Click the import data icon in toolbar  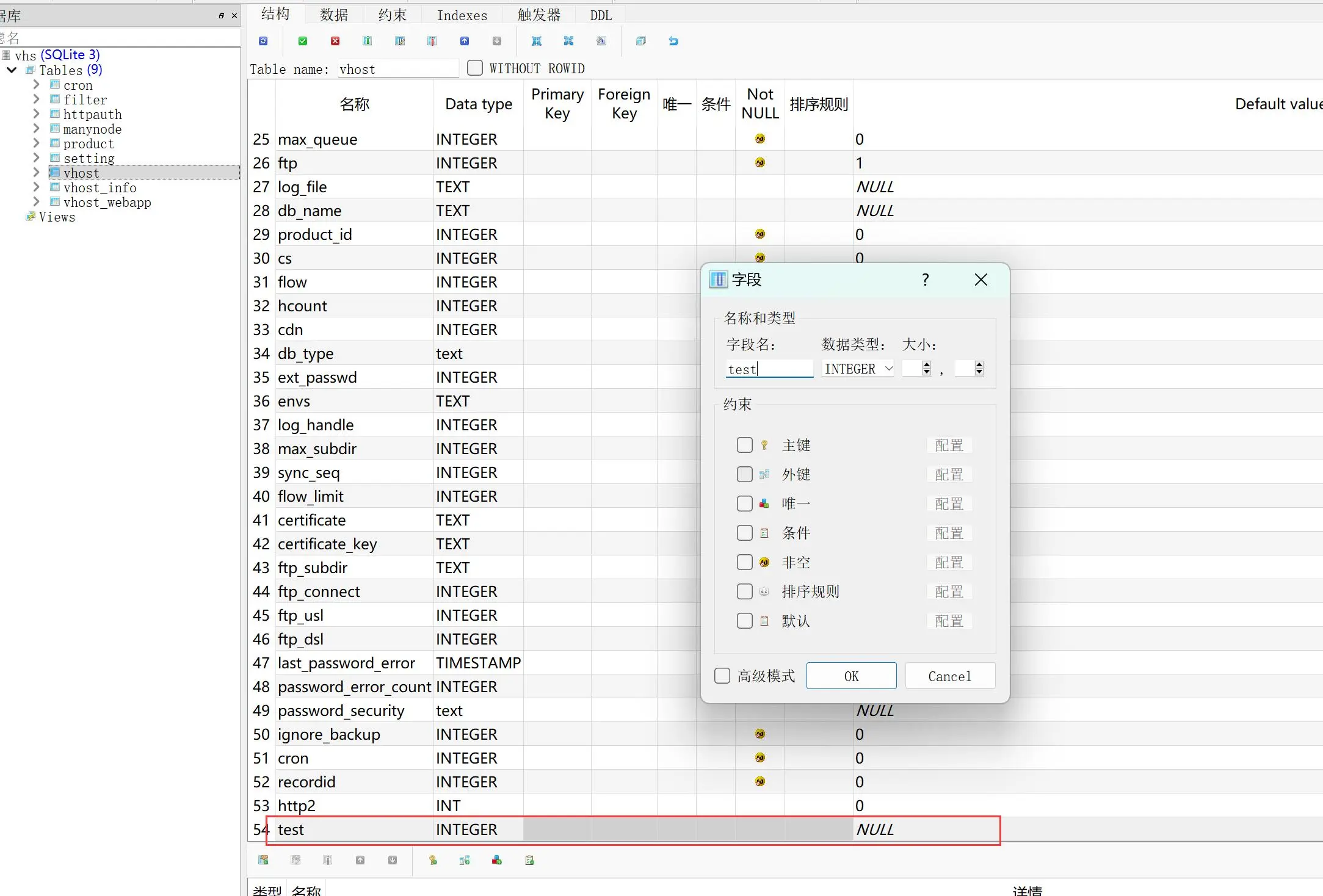point(537,41)
